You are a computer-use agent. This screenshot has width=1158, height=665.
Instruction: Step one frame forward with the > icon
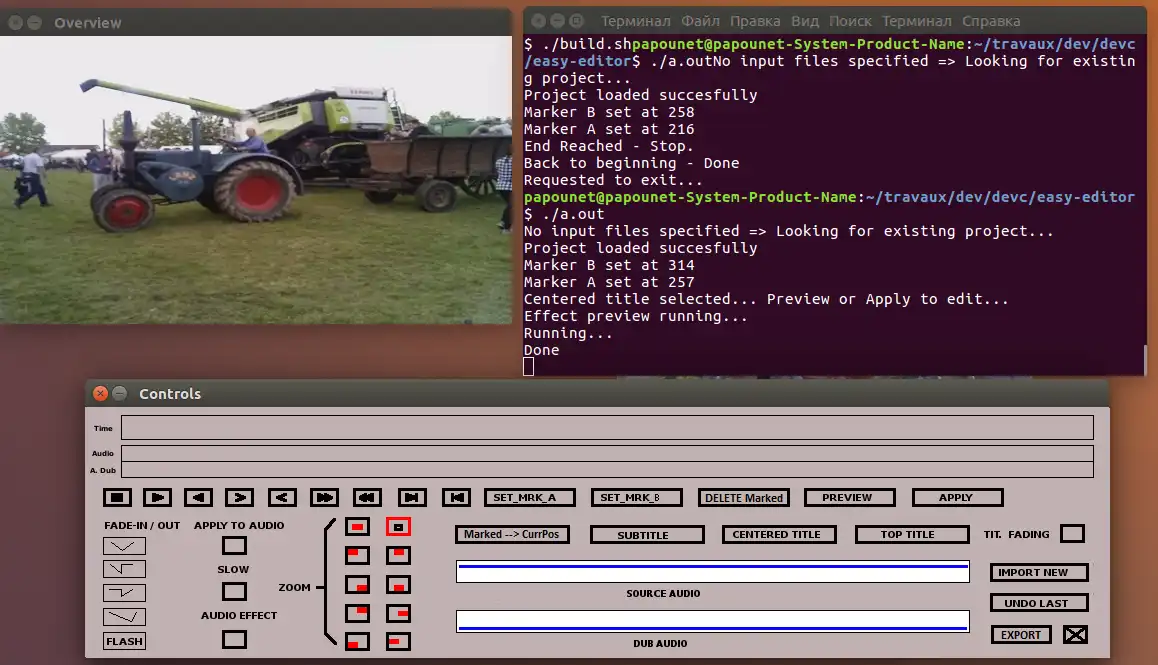coord(239,497)
